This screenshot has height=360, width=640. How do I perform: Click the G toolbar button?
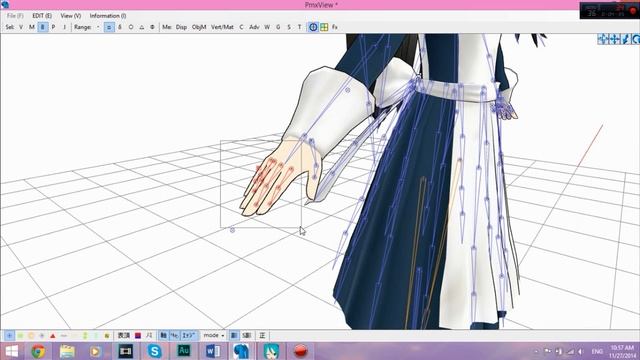click(x=278, y=27)
